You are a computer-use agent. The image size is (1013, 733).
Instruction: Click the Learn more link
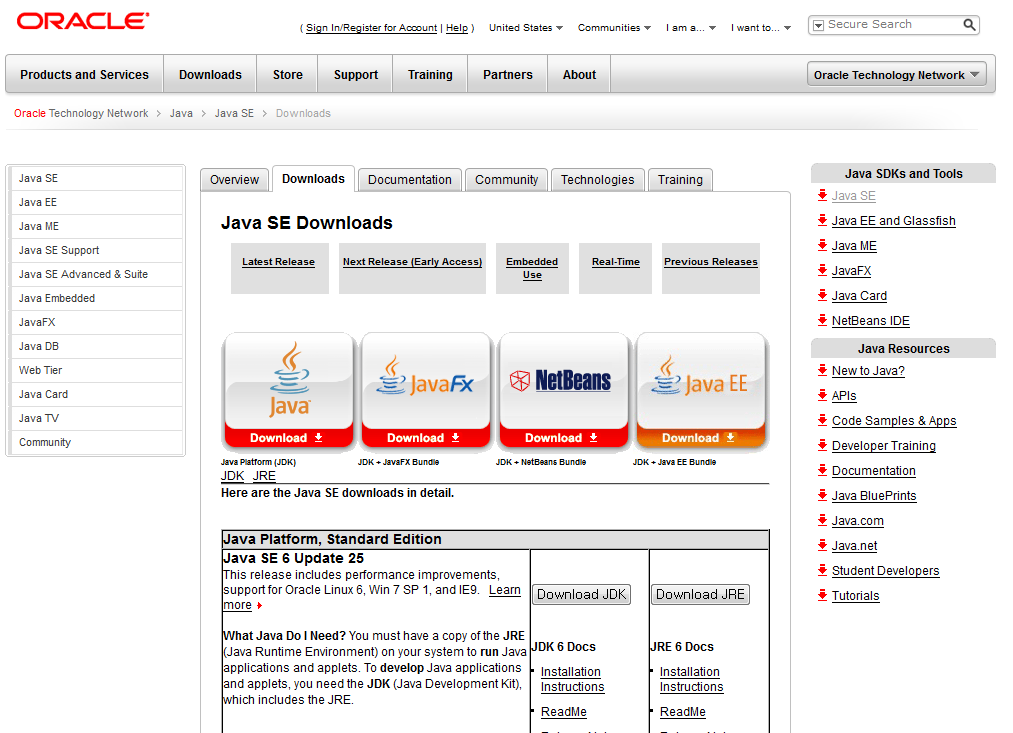pyautogui.click(x=505, y=590)
